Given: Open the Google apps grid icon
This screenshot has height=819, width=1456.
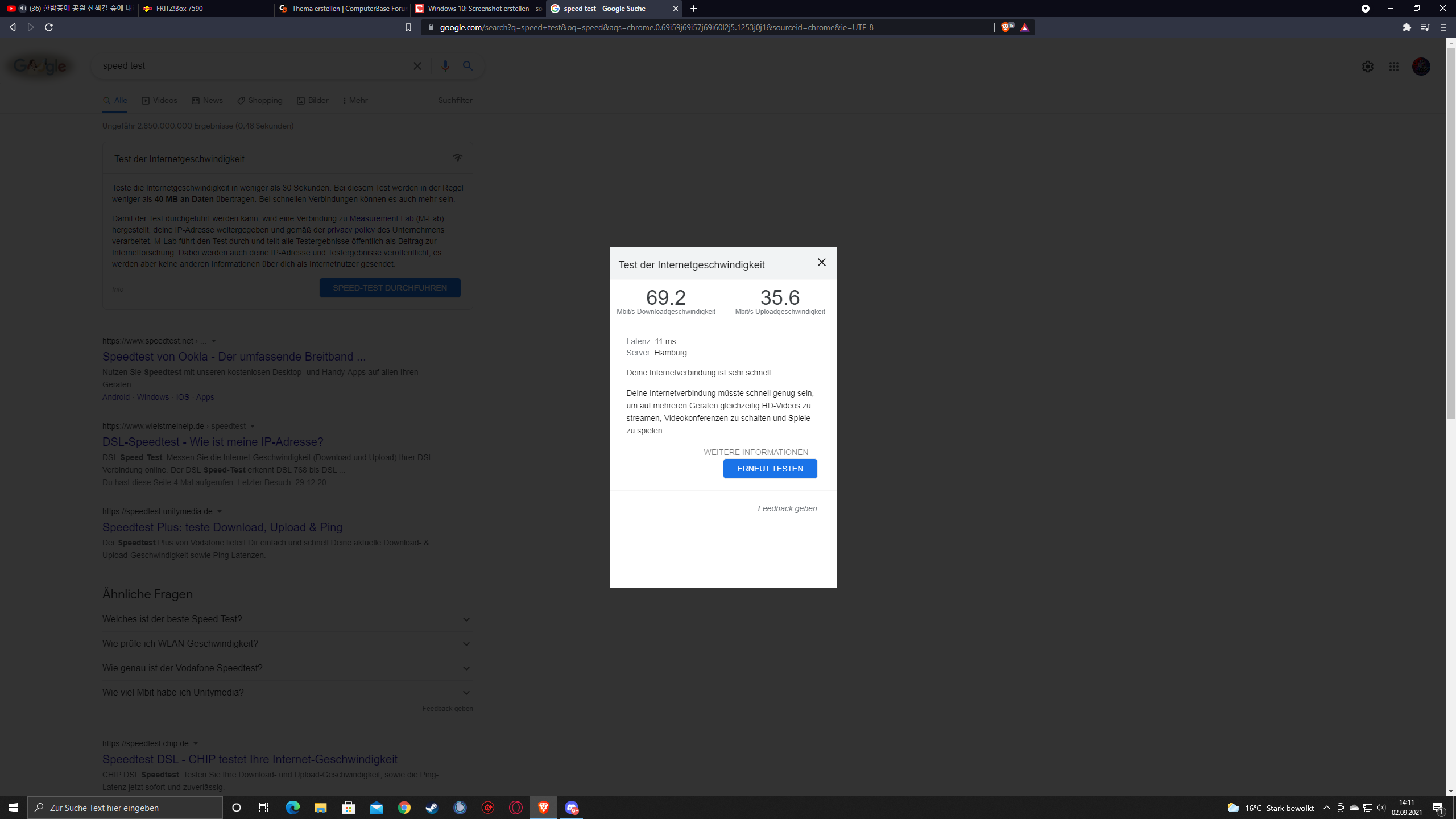Looking at the screenshot, I should (1393, 67).
